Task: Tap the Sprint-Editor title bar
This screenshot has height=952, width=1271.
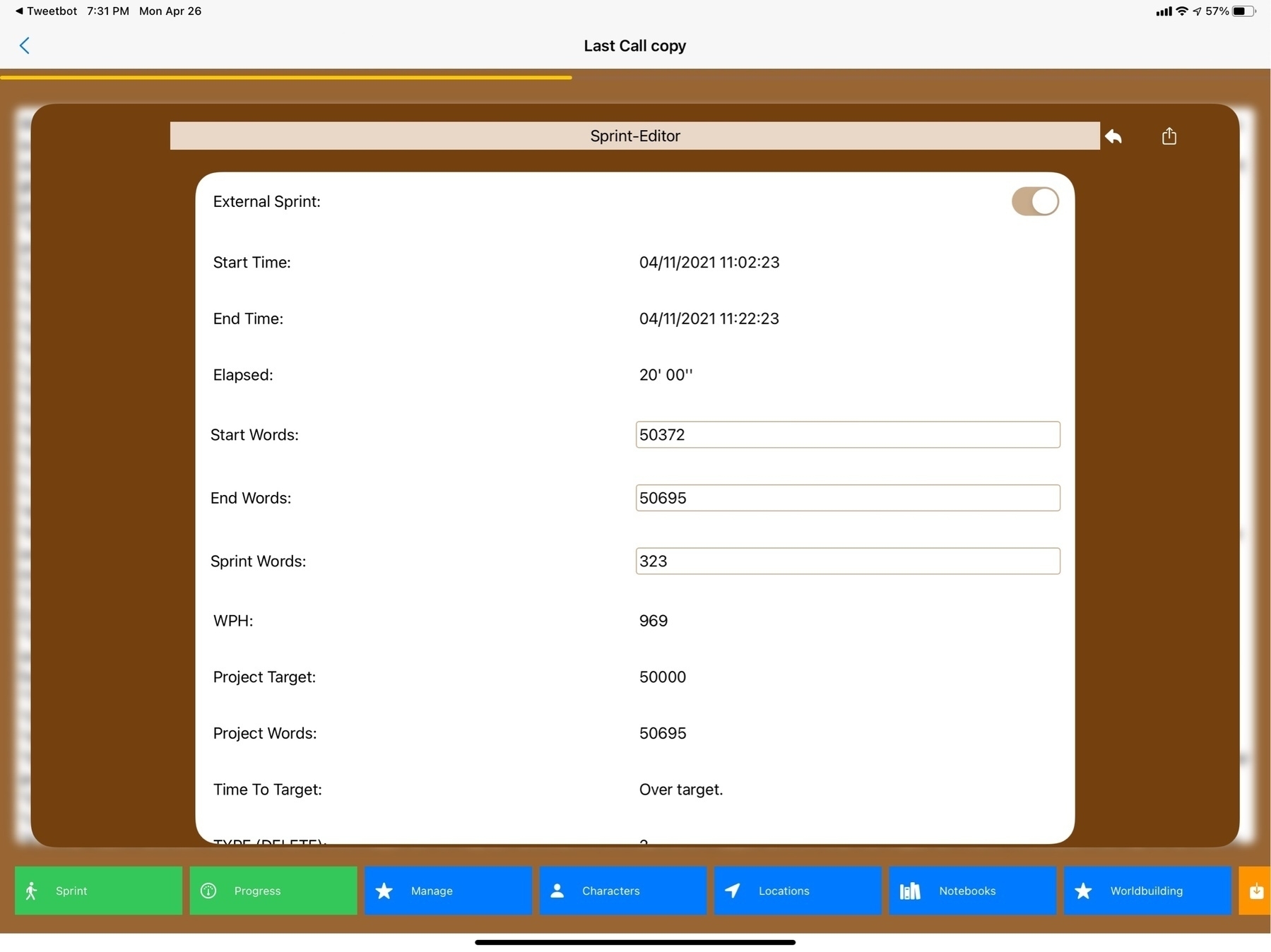Action: point(634,136)
